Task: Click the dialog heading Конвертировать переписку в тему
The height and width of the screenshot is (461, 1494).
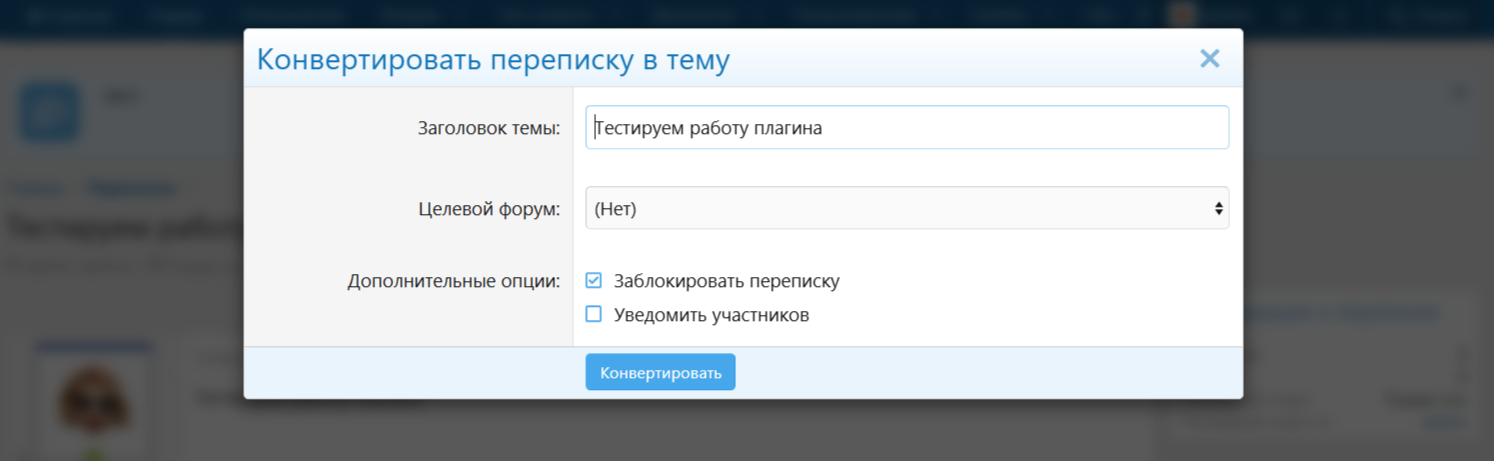Action: [493, 60]
